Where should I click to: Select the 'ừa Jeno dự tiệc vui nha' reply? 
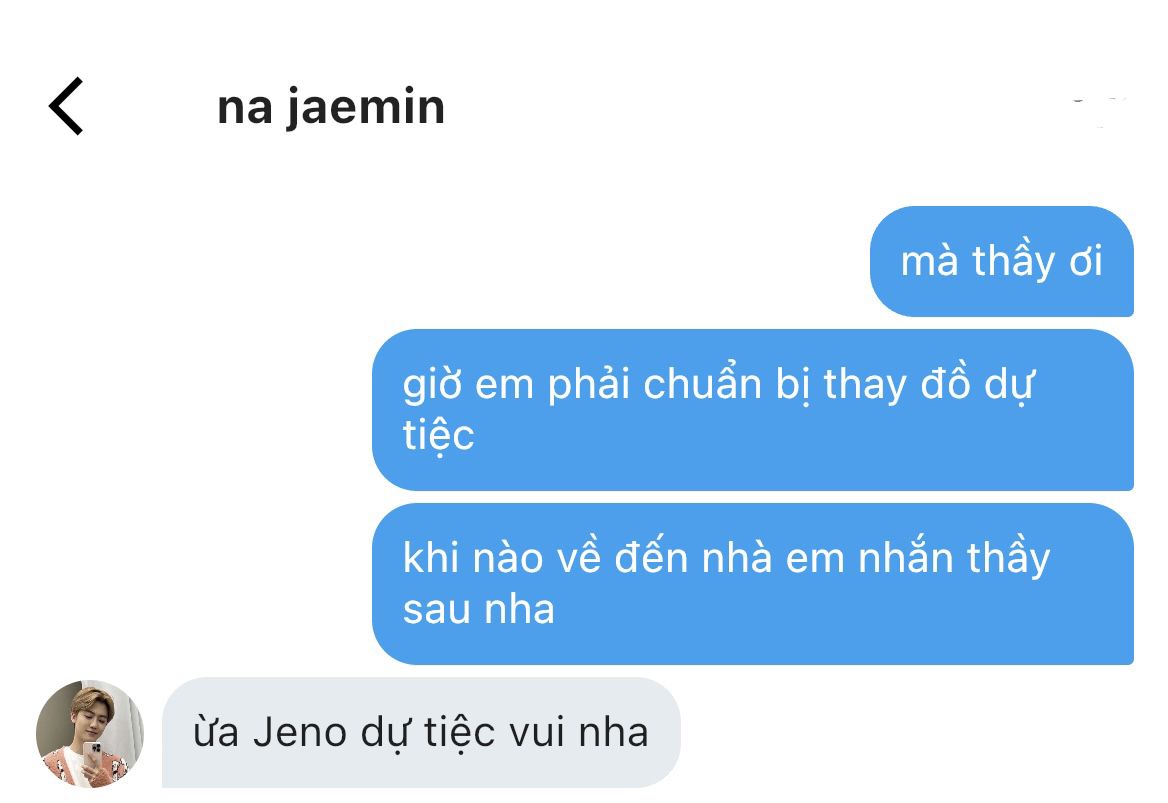[x=421, y=732]
